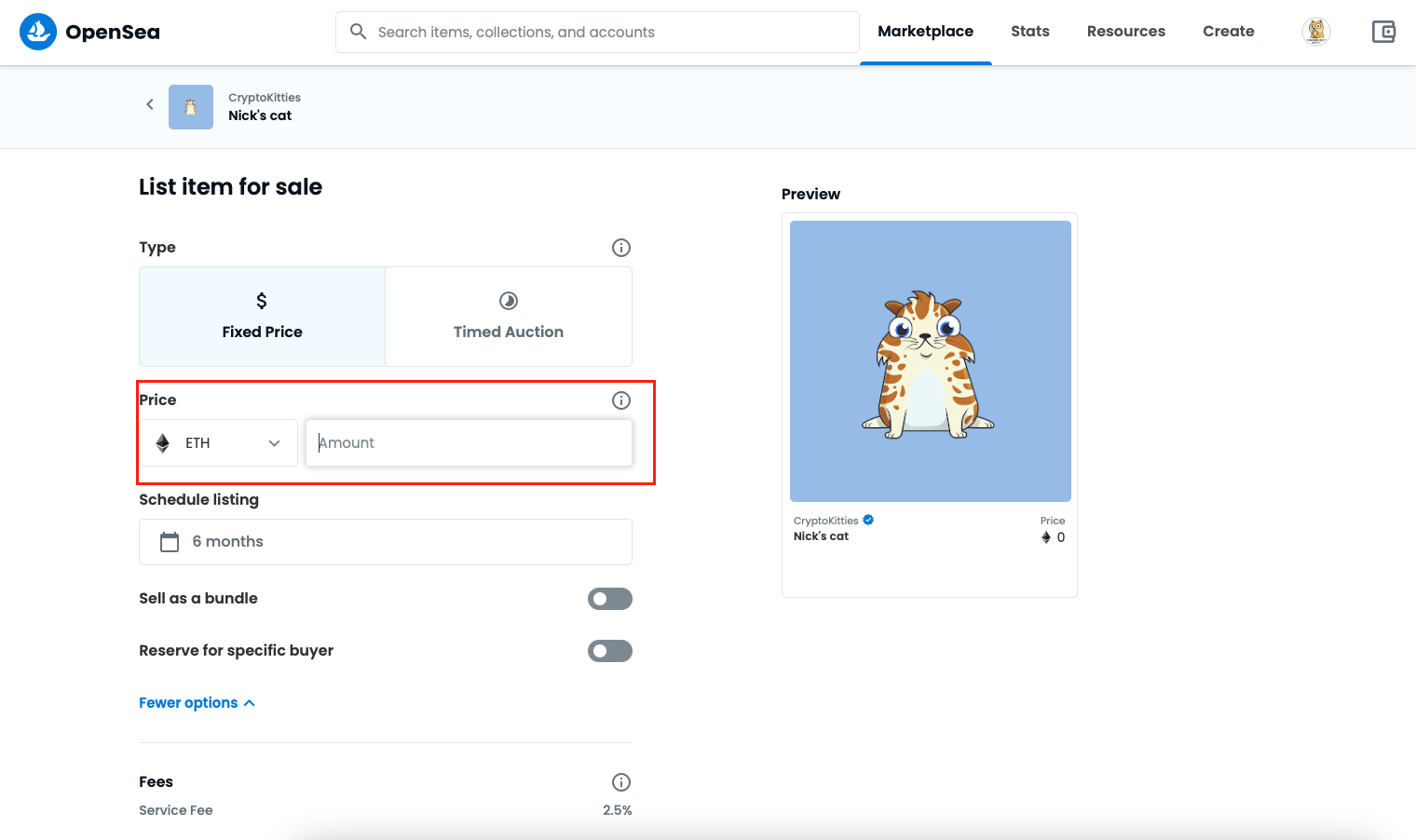
Task: Open the 6 months schedule picker
Action: [386, 542]
